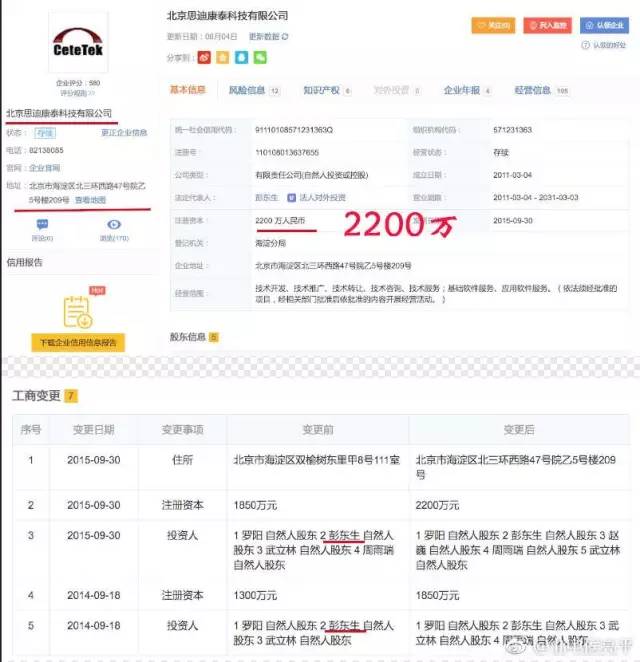This screenshot has width=640, height=662.
Task: Open the 企业年报 tab
Action: tap(467, 90)
